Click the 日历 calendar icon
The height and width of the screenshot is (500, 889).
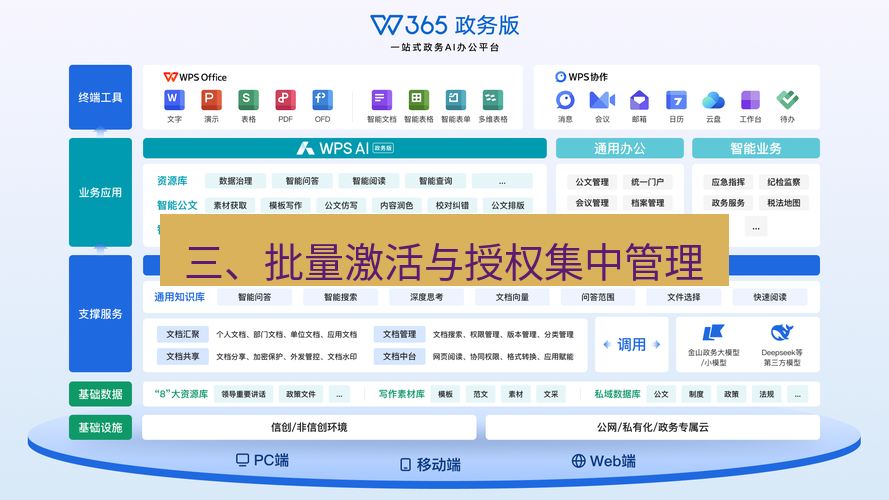(x=676, y=100)
